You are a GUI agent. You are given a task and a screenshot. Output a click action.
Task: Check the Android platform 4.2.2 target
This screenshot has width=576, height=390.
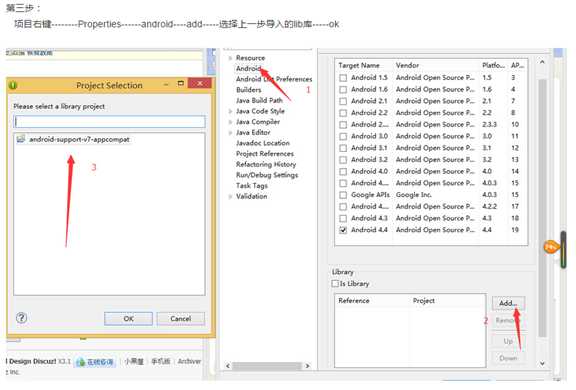tap(343, 207)
